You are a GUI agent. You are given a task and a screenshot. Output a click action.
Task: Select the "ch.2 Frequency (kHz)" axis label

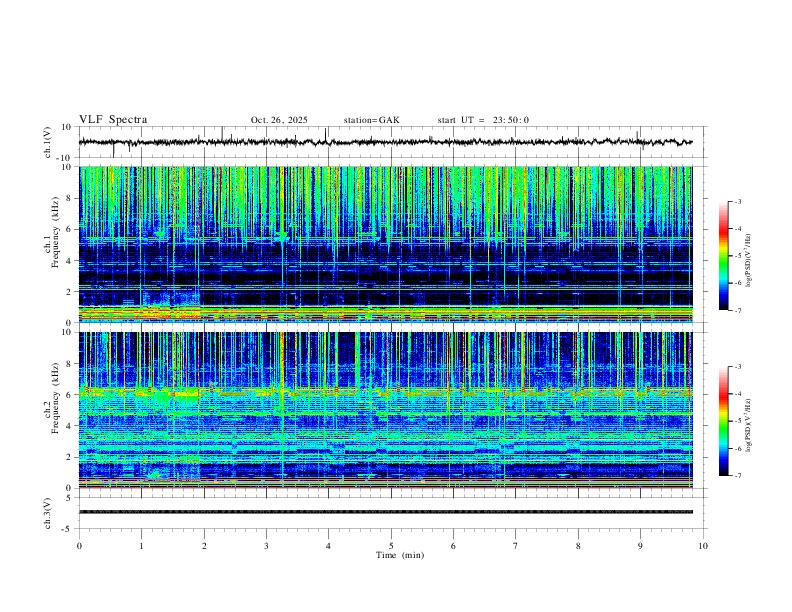[x=51, y=400]
